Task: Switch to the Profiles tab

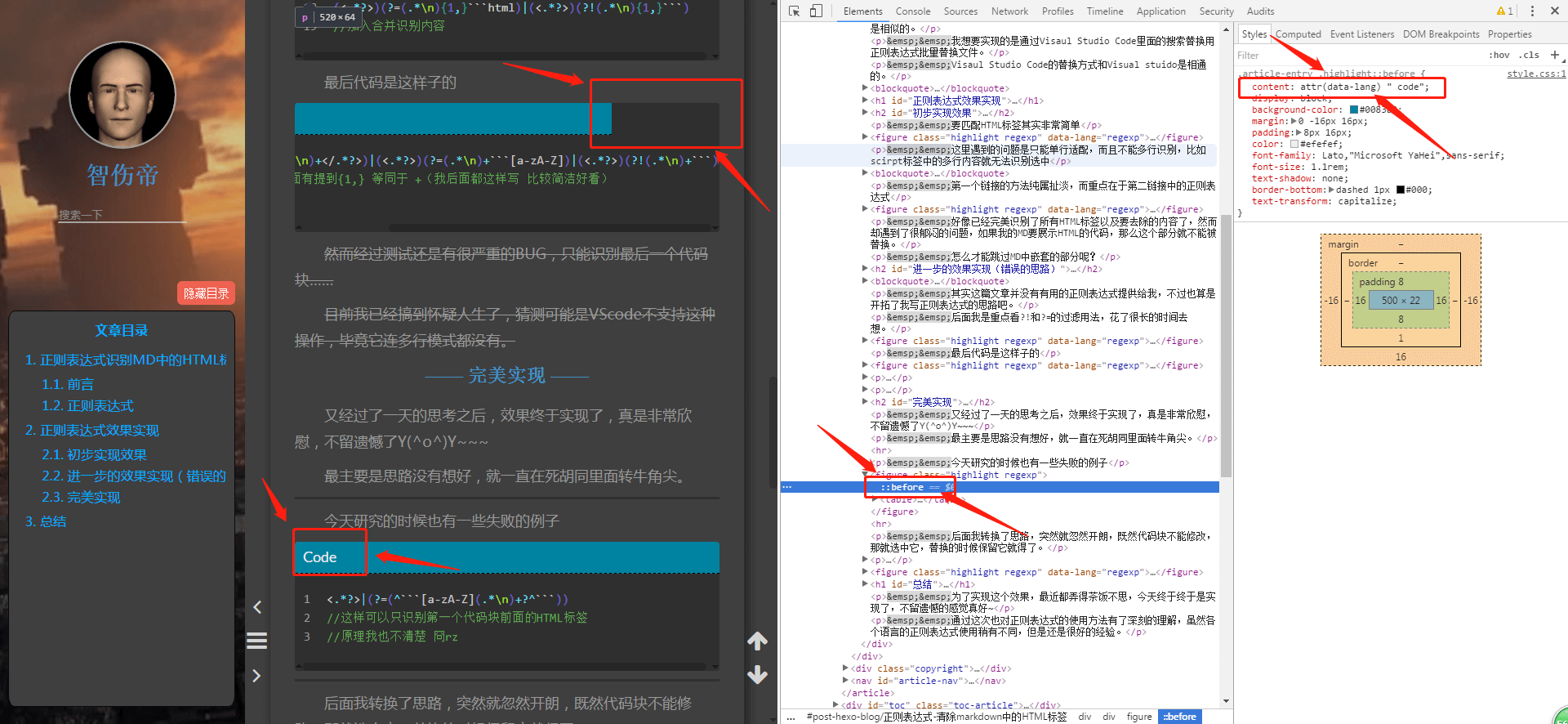Action: pyautogui.click(x=1058, y=11)
